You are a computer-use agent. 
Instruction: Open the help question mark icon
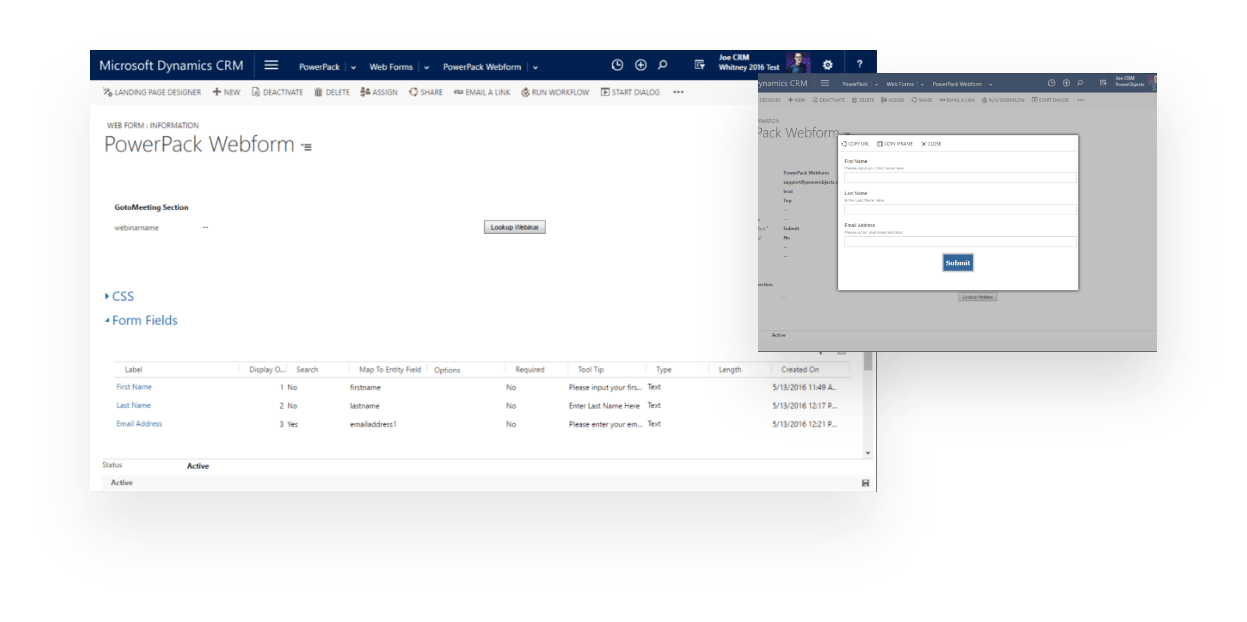tap(859, 66)
